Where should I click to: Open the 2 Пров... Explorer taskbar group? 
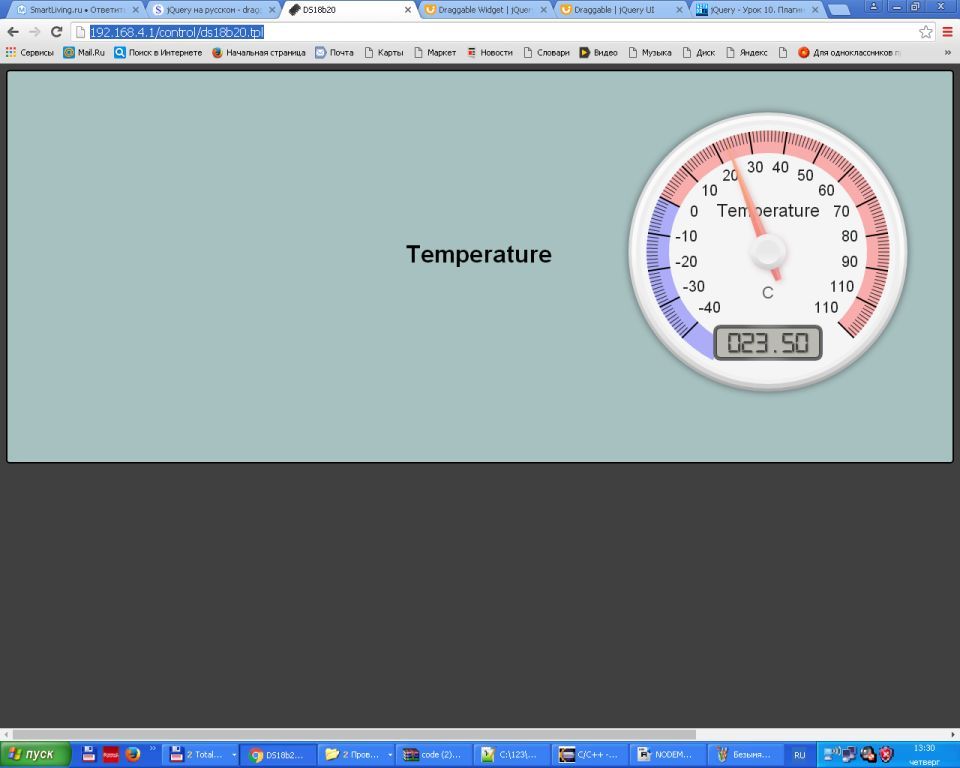click(x=357, y=755)
